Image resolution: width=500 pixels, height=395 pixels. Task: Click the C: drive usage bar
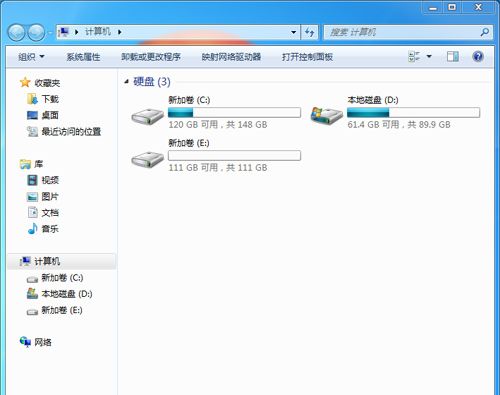(x=234, y=112)
